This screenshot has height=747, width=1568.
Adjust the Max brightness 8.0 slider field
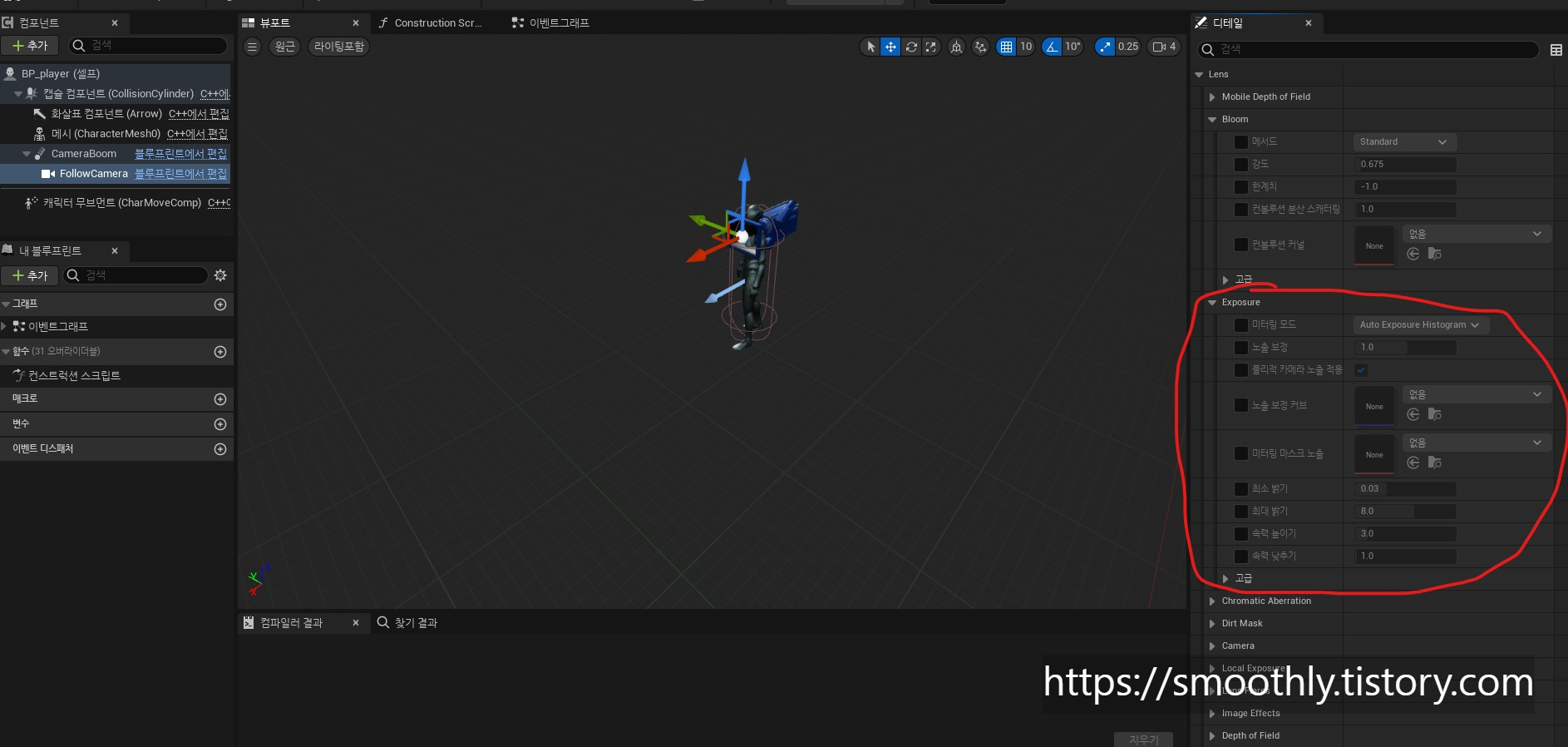pos(1405,512)
